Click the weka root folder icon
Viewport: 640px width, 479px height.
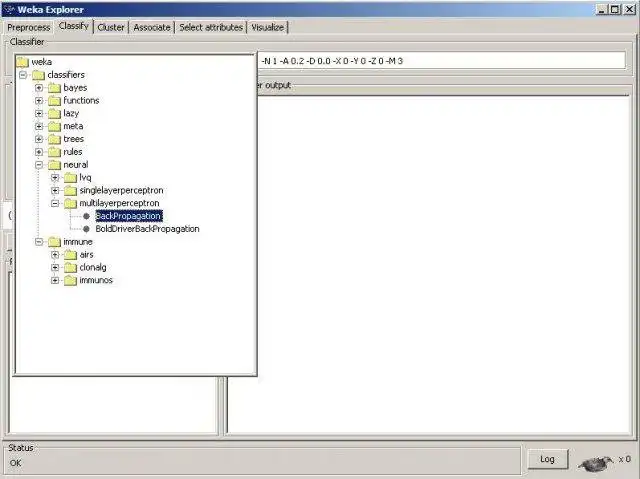click(x=22, y=62)
